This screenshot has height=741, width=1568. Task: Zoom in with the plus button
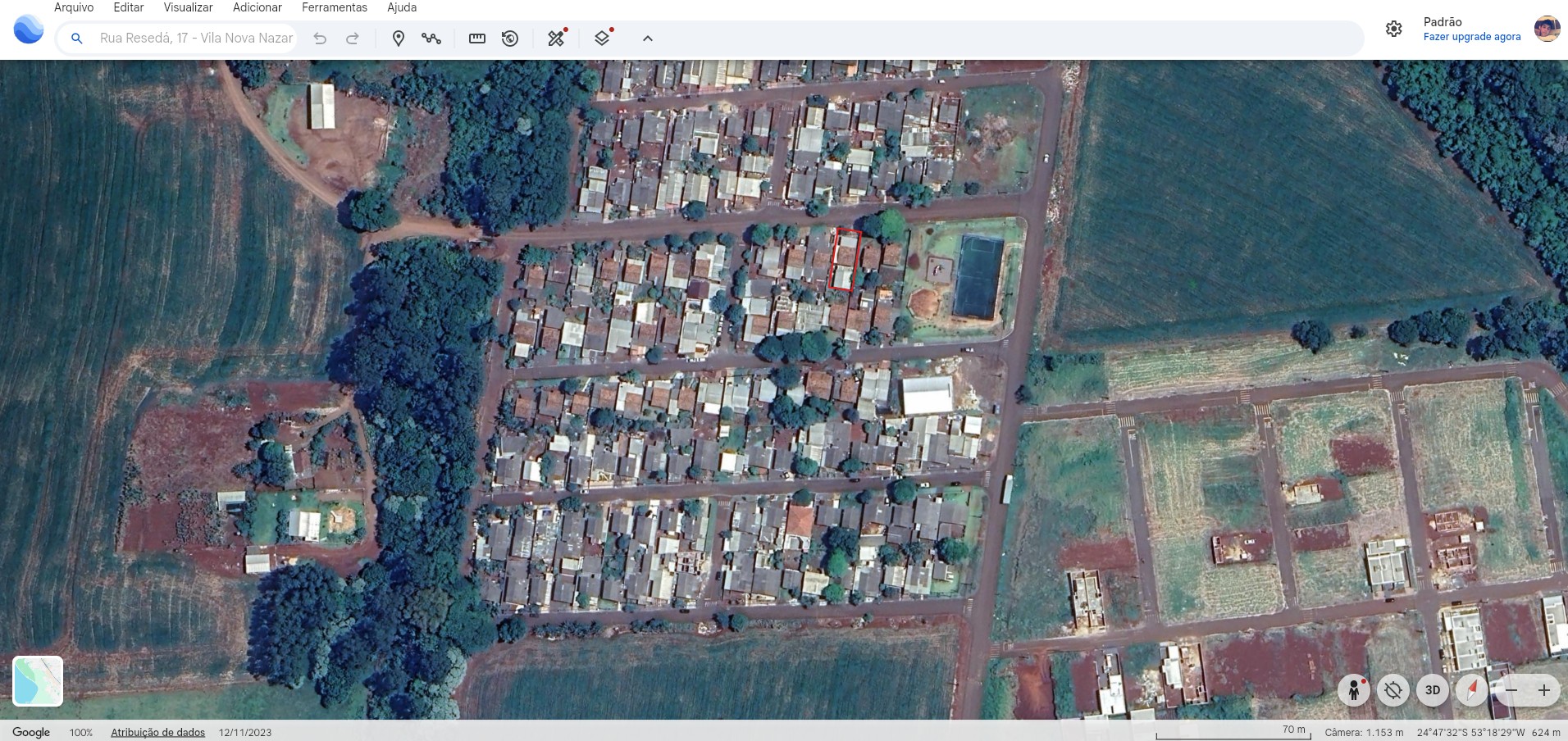click(1544, 690)
